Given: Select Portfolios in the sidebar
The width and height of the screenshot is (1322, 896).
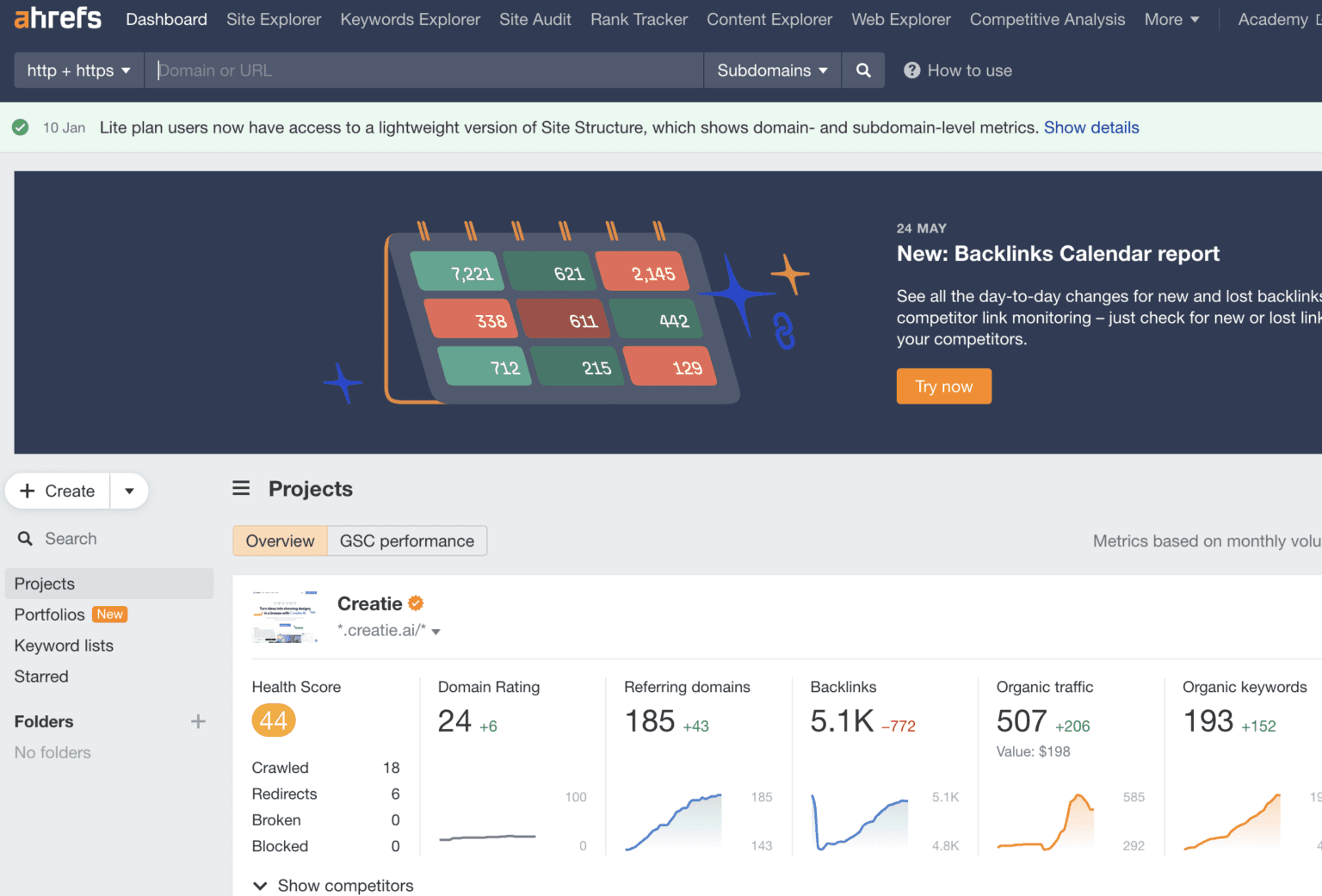Looking at the screenshot, I should click(x=49, y=615).
